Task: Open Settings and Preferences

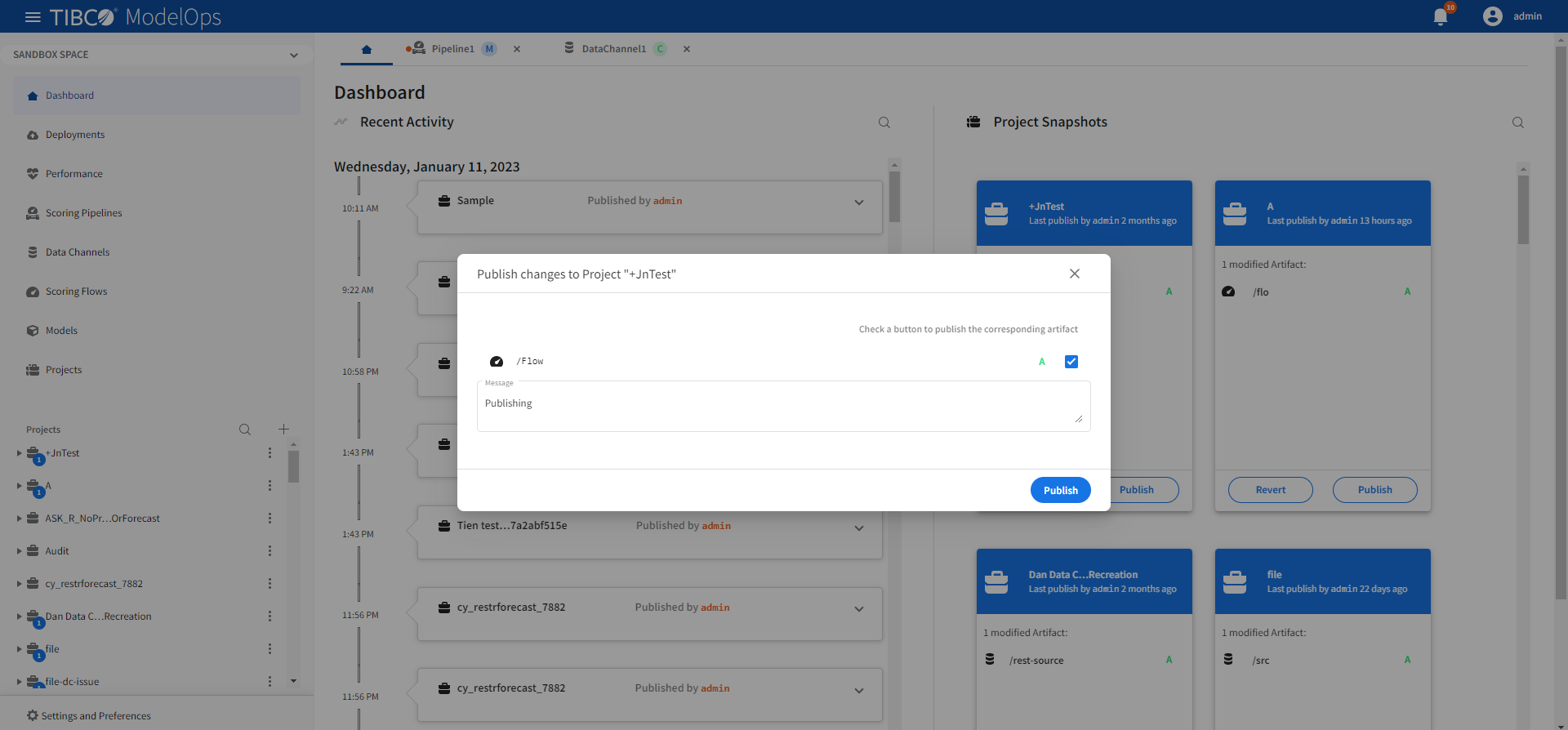Action: pyautogui.click(x=89, y=716)
